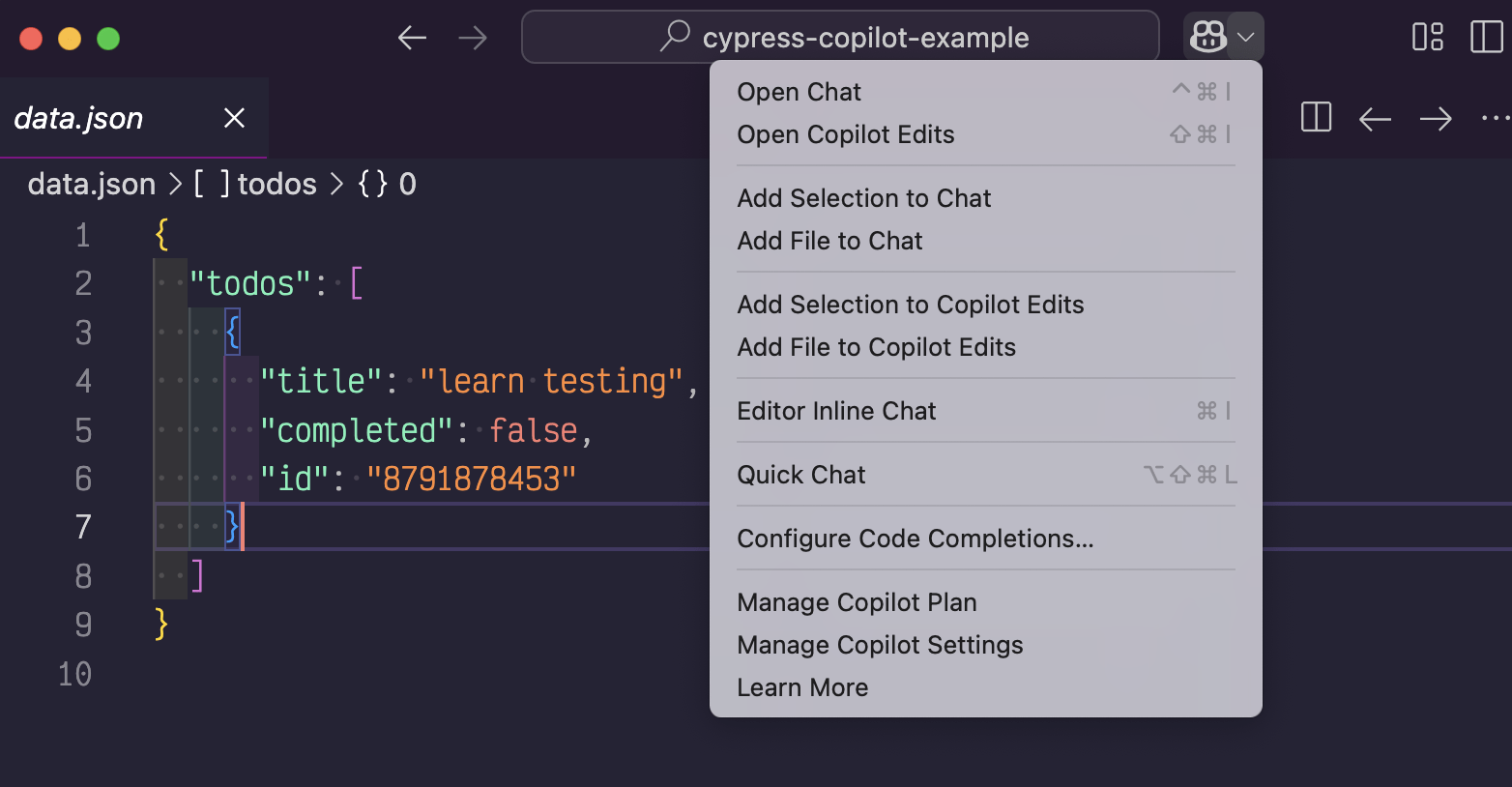The width and height of the screenshot is (1512, 787).
Task: Go back with title bar left arrow
Action: [413, 38]
